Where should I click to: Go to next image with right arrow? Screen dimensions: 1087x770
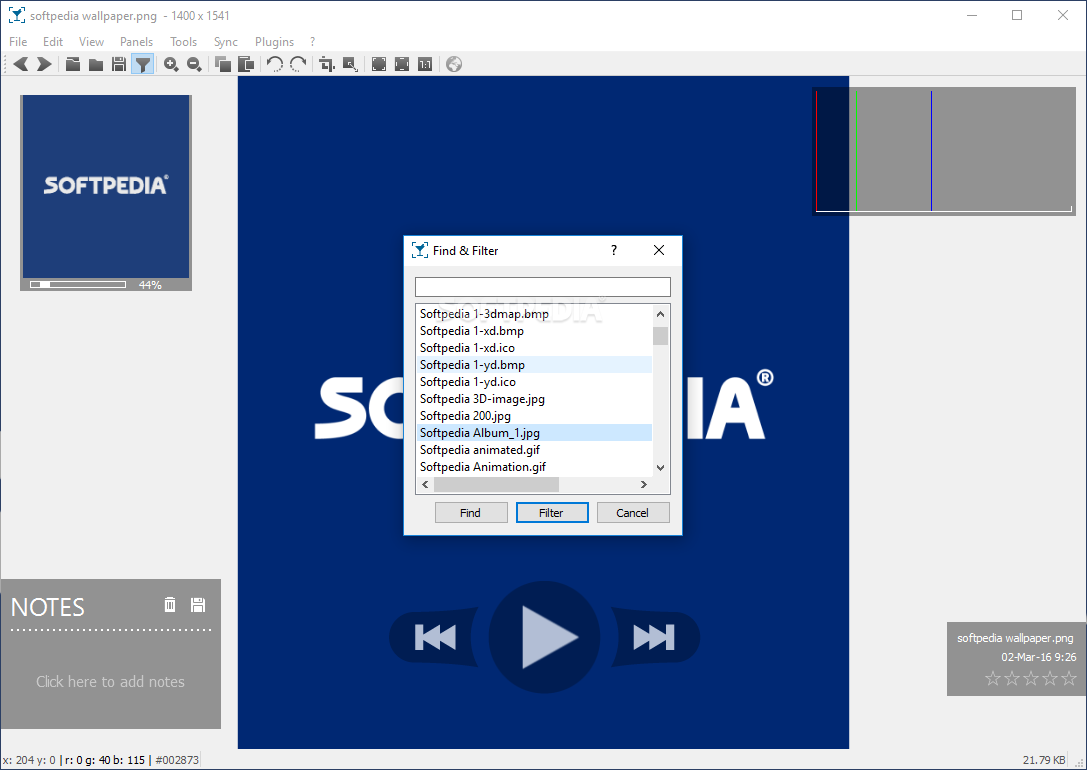pos(44,64)
